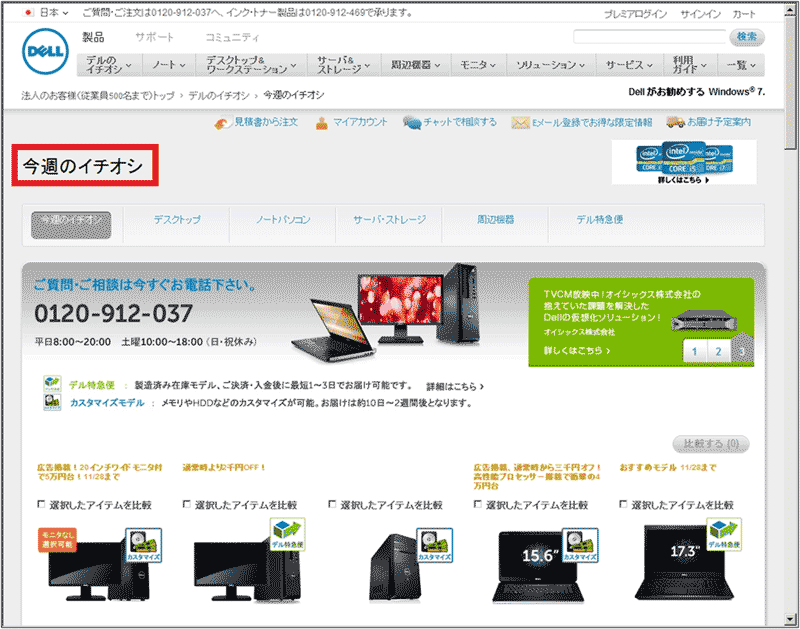Click the page scrollbar down arrow
The image size is (800, 629).
click(791, 619)
